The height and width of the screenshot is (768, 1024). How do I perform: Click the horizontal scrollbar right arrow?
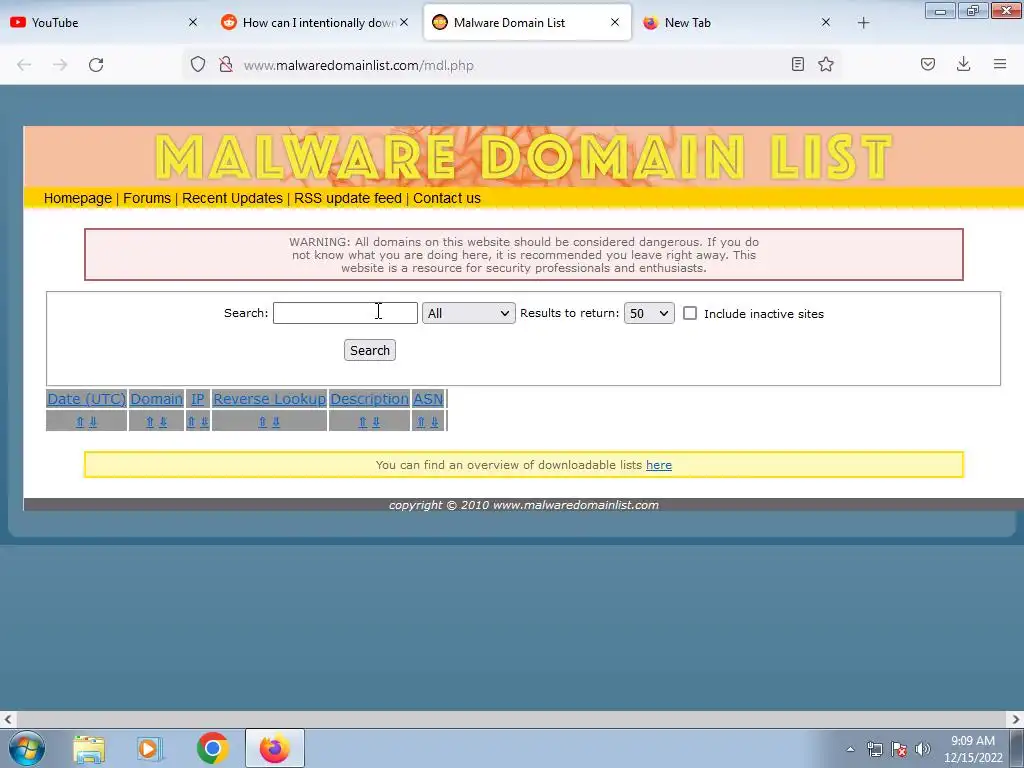1016,720
